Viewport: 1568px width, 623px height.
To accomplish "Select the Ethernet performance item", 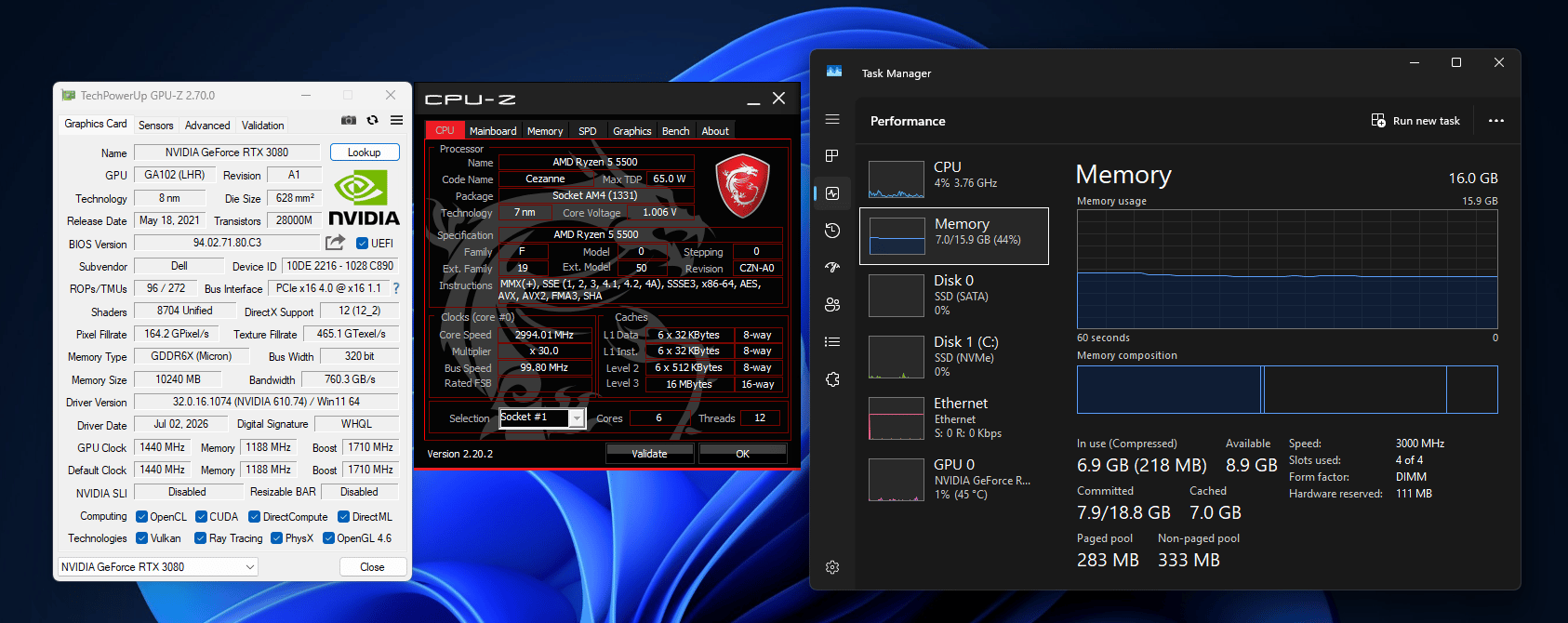I will pyautogui.click(x=954, y=418).
